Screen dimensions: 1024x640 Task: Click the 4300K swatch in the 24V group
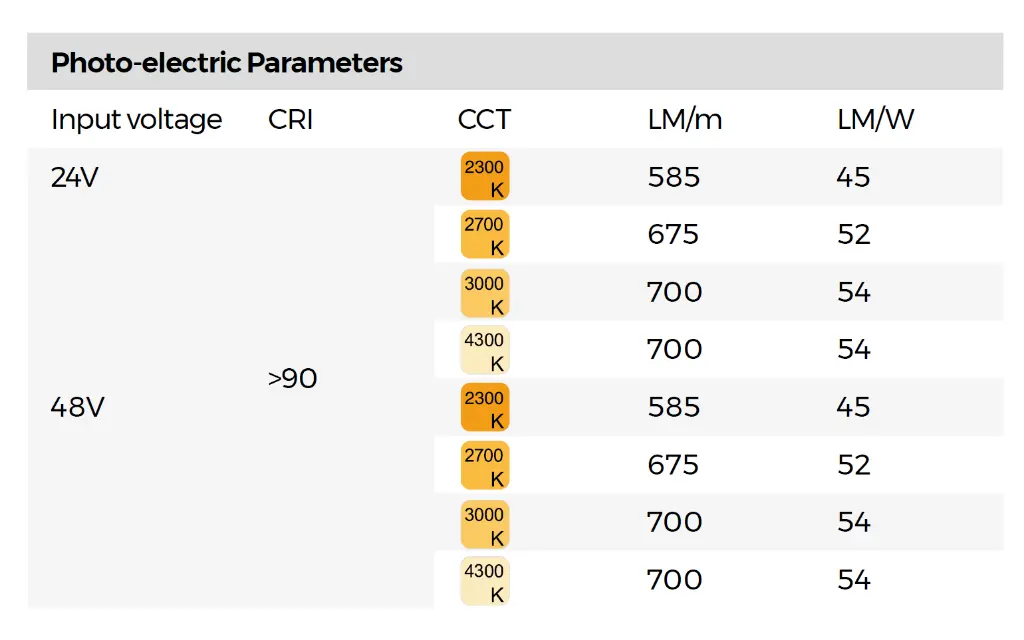485,350
